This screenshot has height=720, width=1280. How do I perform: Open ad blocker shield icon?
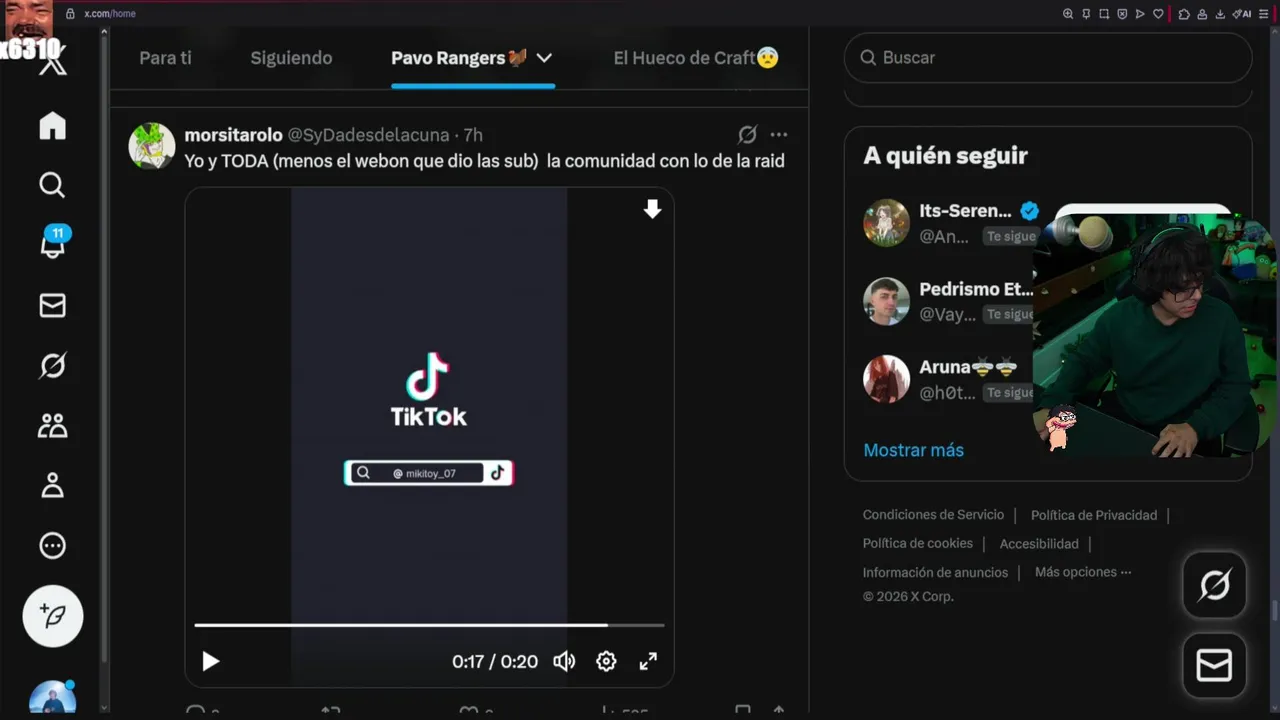pos(1122,14)
